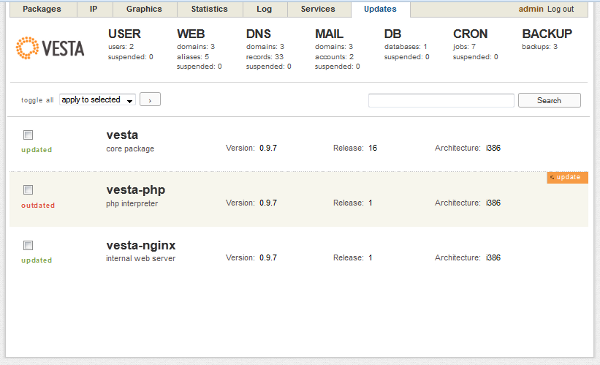Click the 'updated' status under the vesta checkbox
Image resolution: width=600 pixels, height=365 pixels.
pyautogui.click(x=36, y=150)
